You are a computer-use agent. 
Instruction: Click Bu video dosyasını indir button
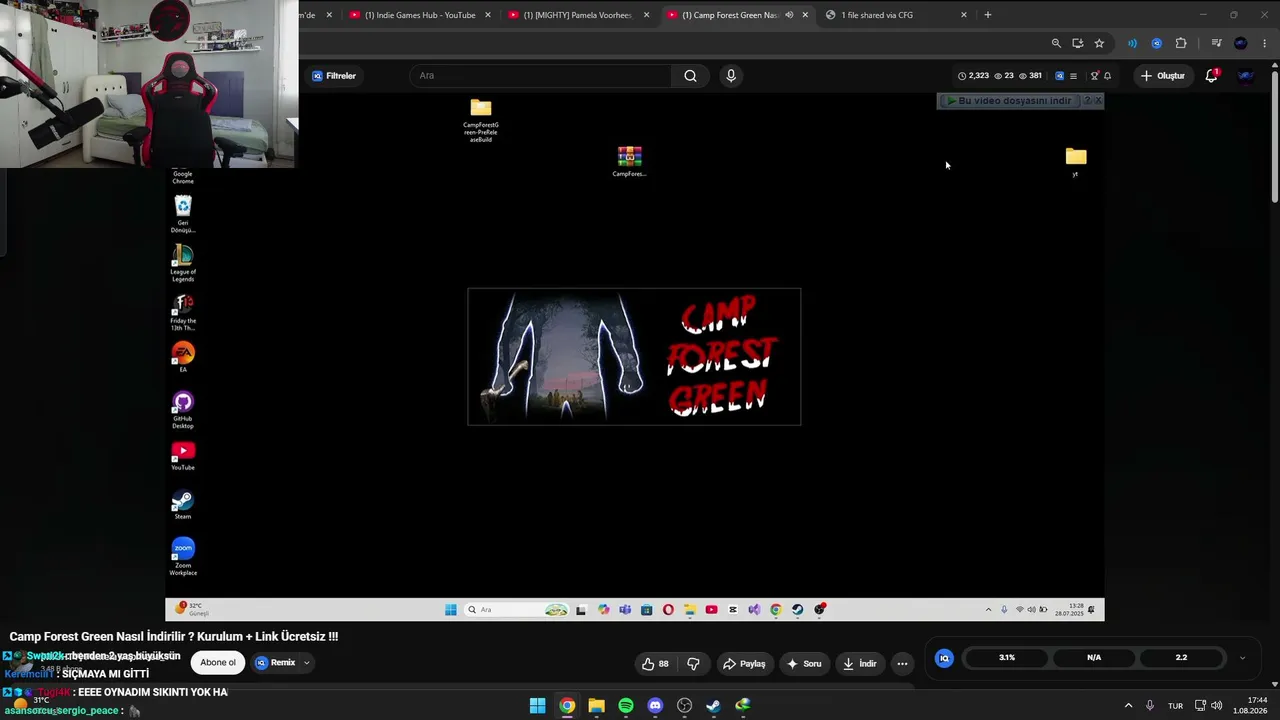[1009, 101]
